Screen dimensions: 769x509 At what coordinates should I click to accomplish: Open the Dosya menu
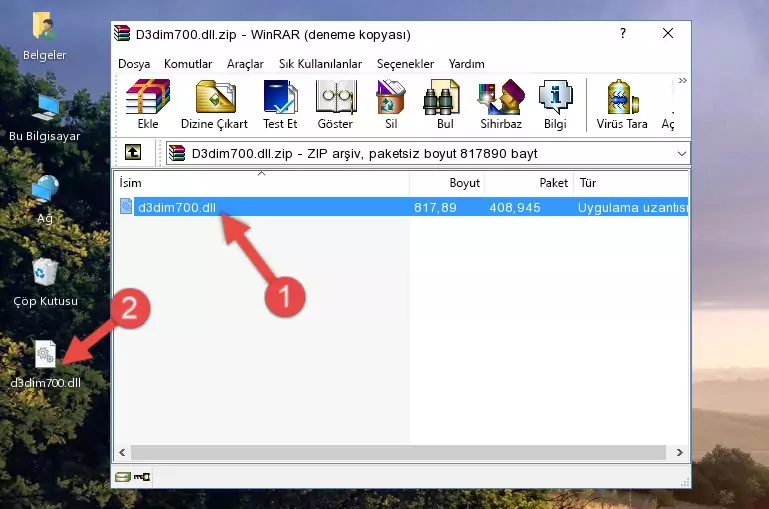click(134, 64)
